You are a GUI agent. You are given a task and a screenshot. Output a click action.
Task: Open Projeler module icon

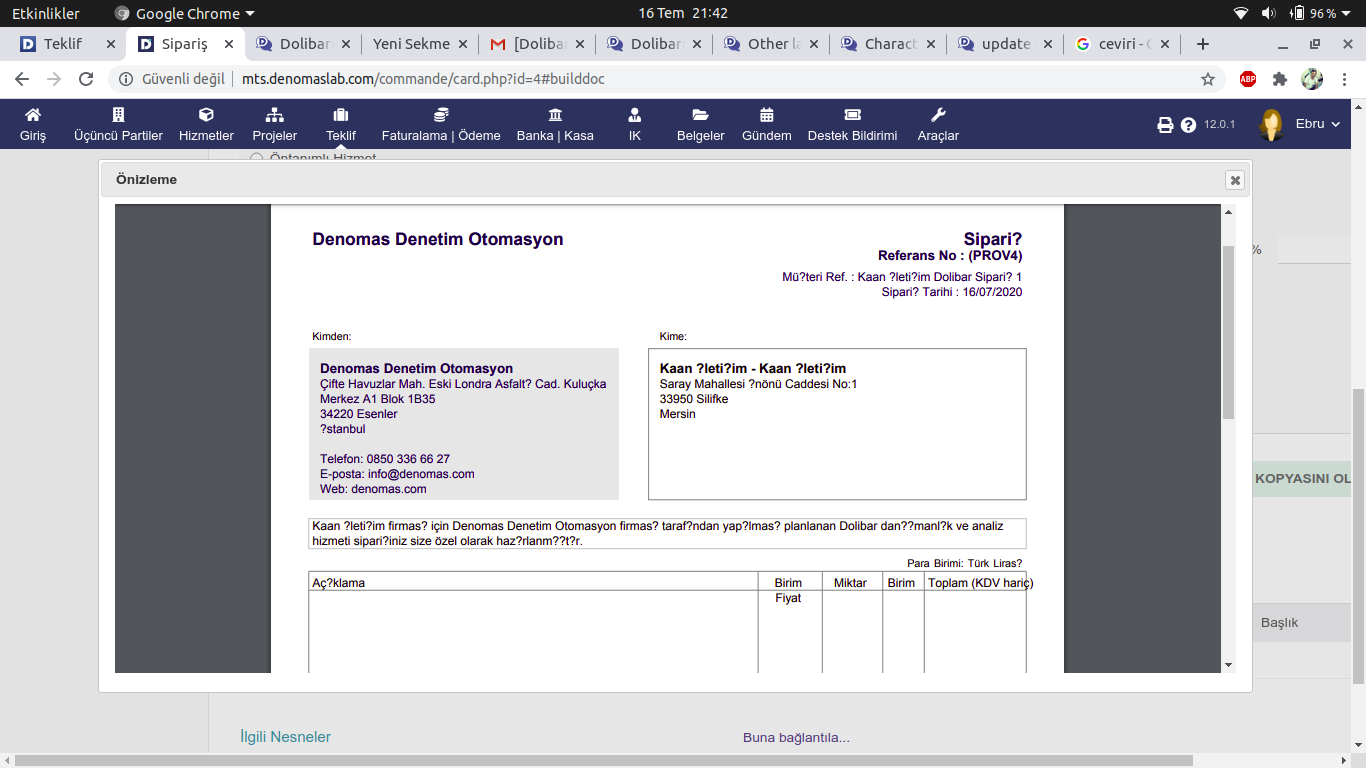pos(274,115)
